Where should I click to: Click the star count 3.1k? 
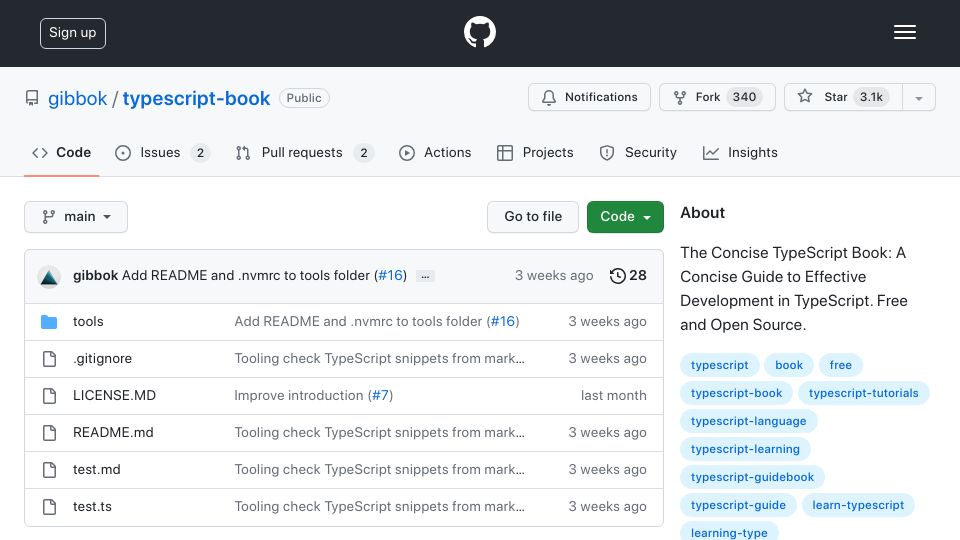pyautogui.click(x=871, y=97)
